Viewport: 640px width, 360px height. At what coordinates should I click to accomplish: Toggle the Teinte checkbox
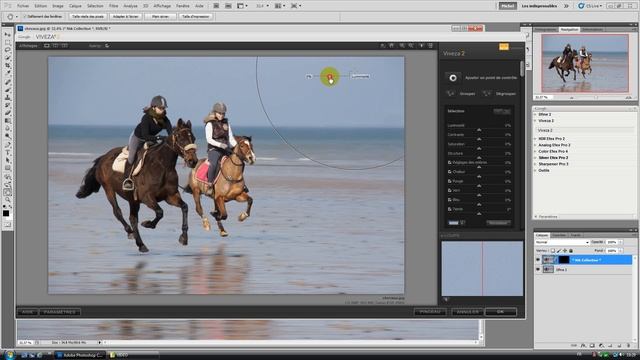449,209
